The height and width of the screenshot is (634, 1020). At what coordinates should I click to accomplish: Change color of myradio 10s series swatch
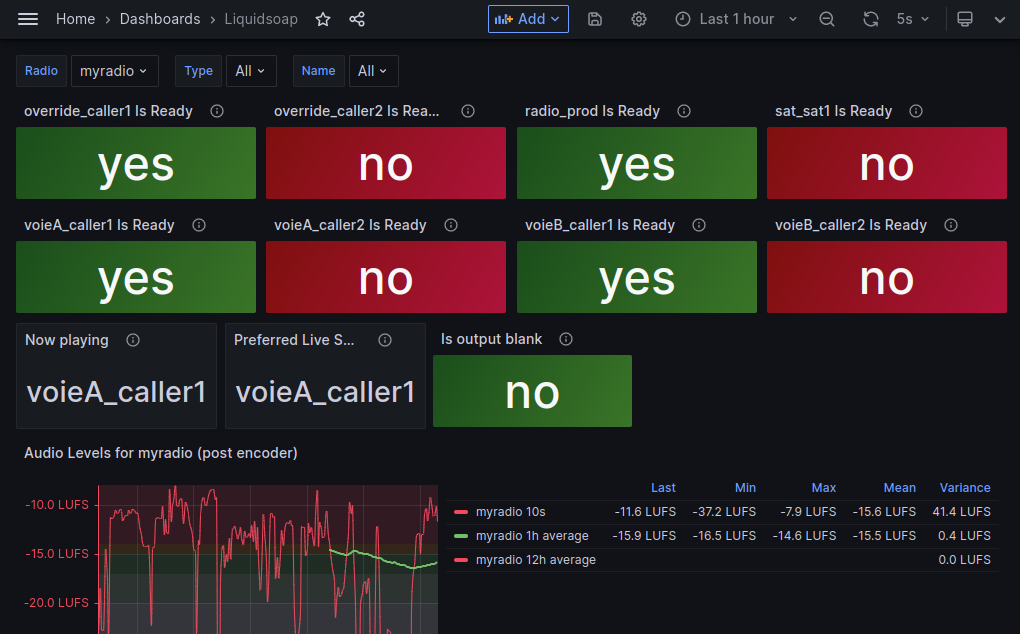click(x=461, y=512)
